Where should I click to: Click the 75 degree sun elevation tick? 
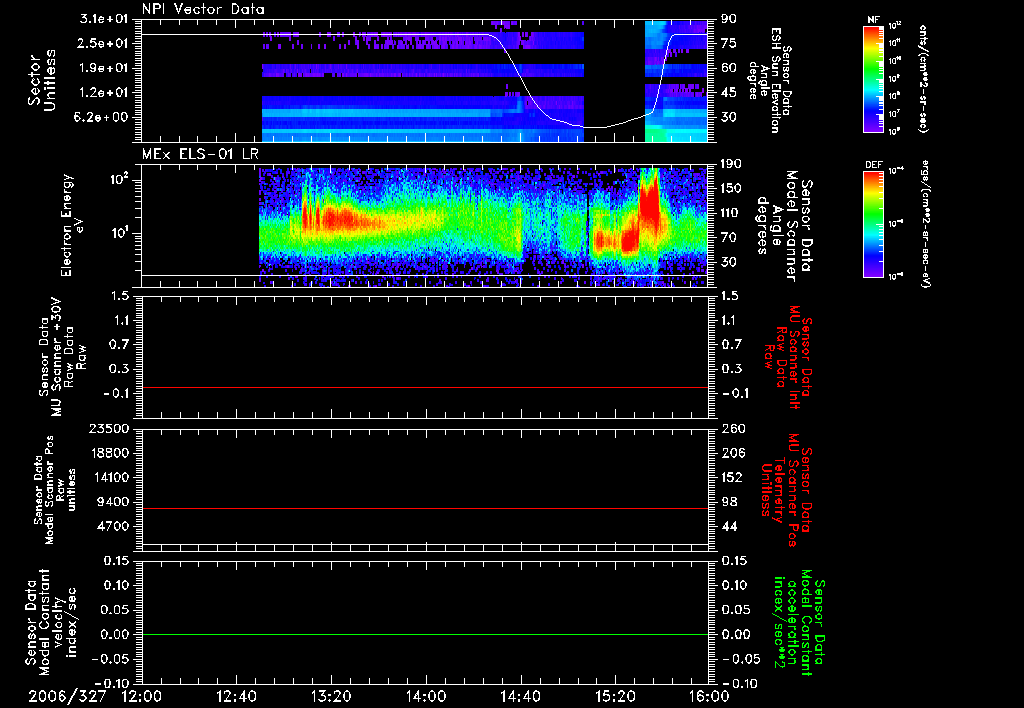[x=729, y=43]
